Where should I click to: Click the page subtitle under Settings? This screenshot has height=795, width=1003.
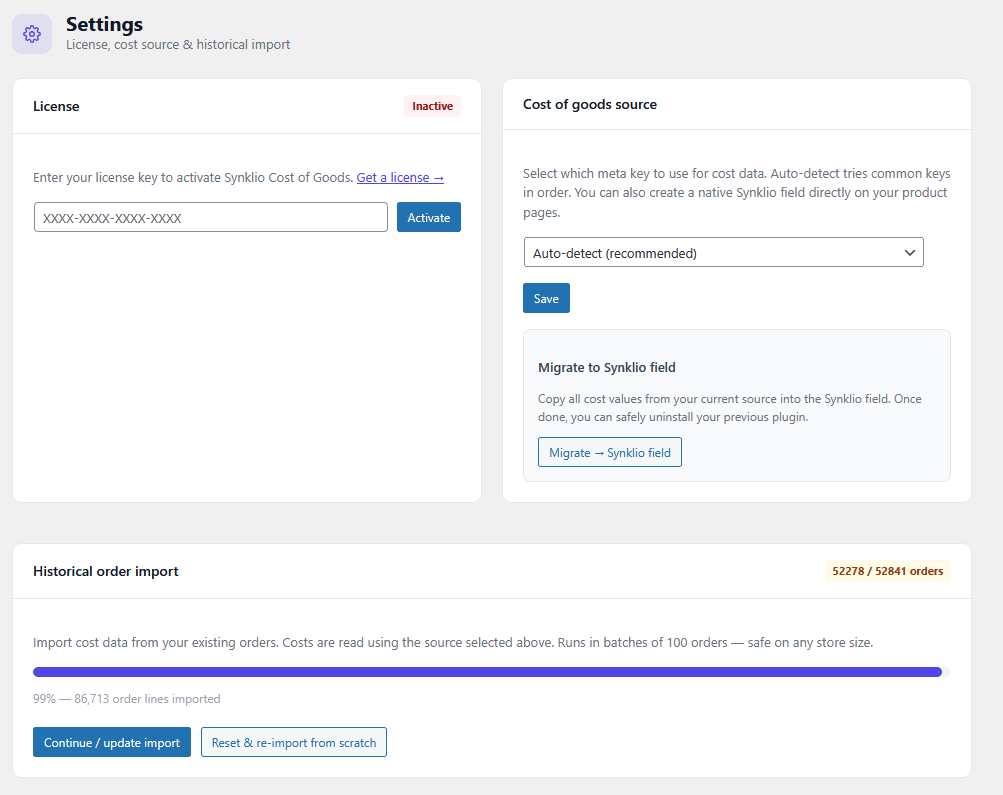click(178, 45)
